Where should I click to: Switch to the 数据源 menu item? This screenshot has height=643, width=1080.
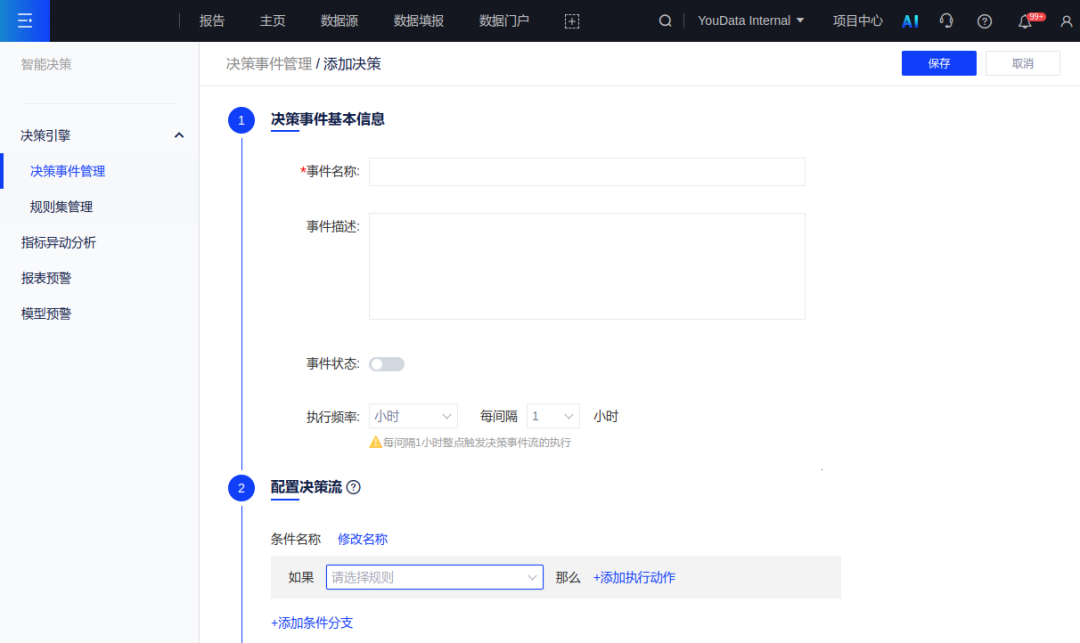pos(339,20)
